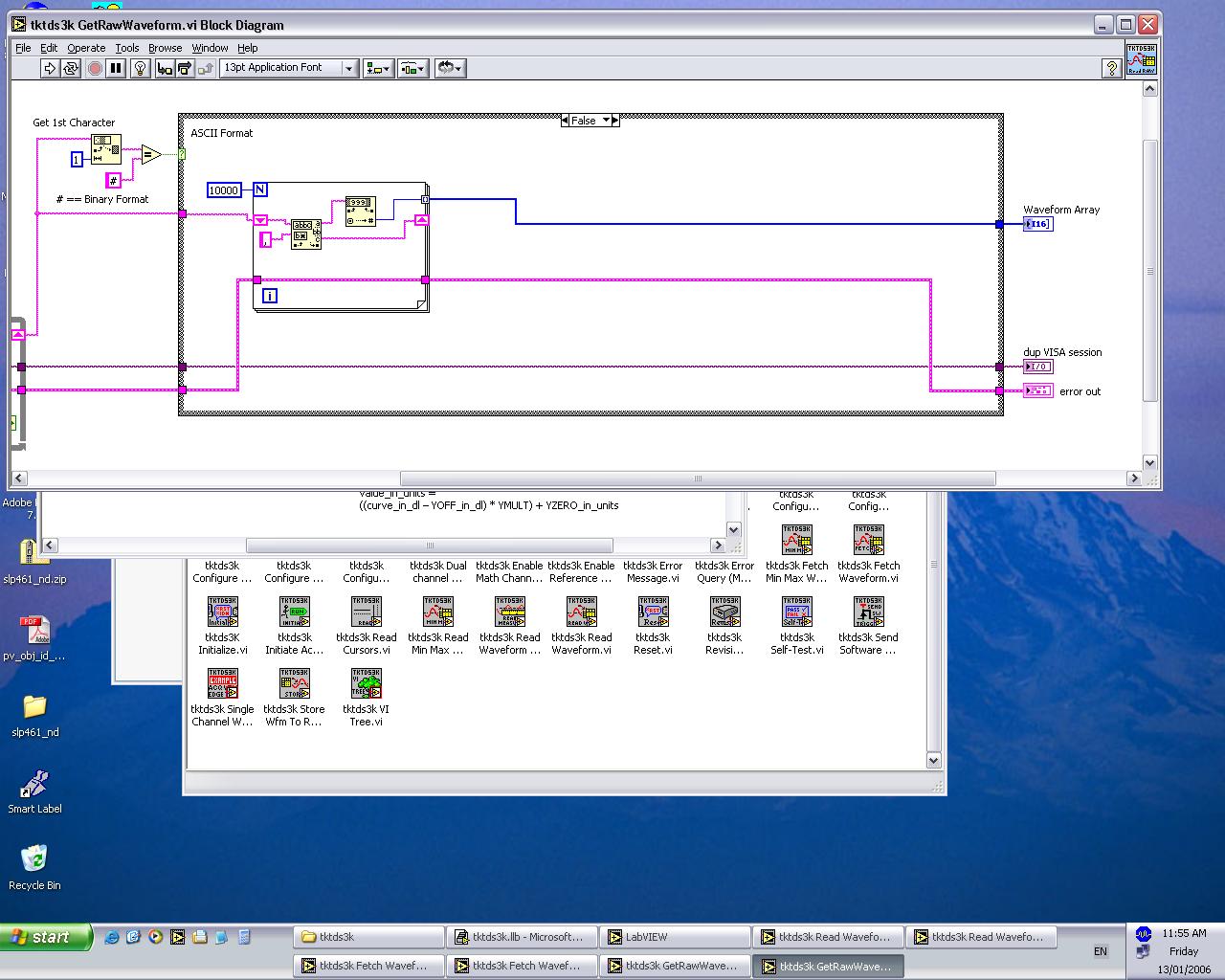Viewport: 1225px width, 980px height.
Task: Switch to LabVIEW taskbar button
Action: 675,937
